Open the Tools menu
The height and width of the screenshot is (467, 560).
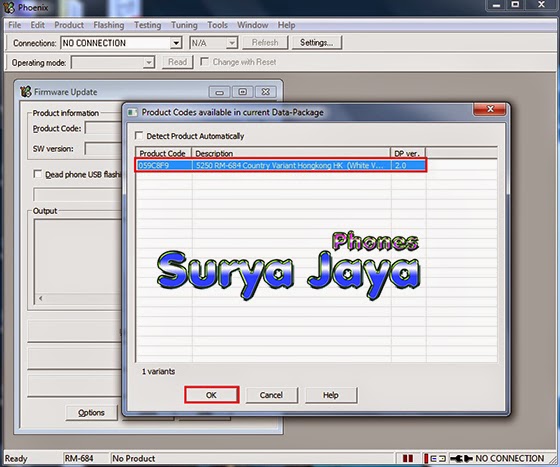click(x=218, y=25)
